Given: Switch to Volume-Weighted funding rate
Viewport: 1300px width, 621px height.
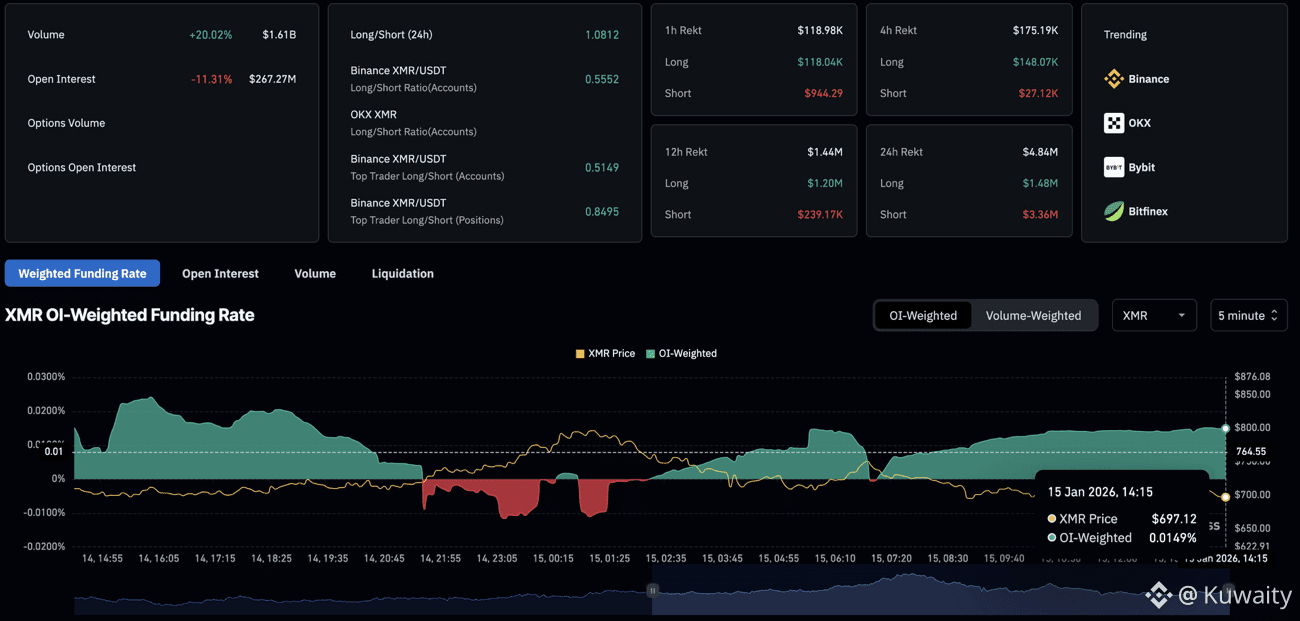Looking at the screenshot, I should click(x=1033, y=315).
